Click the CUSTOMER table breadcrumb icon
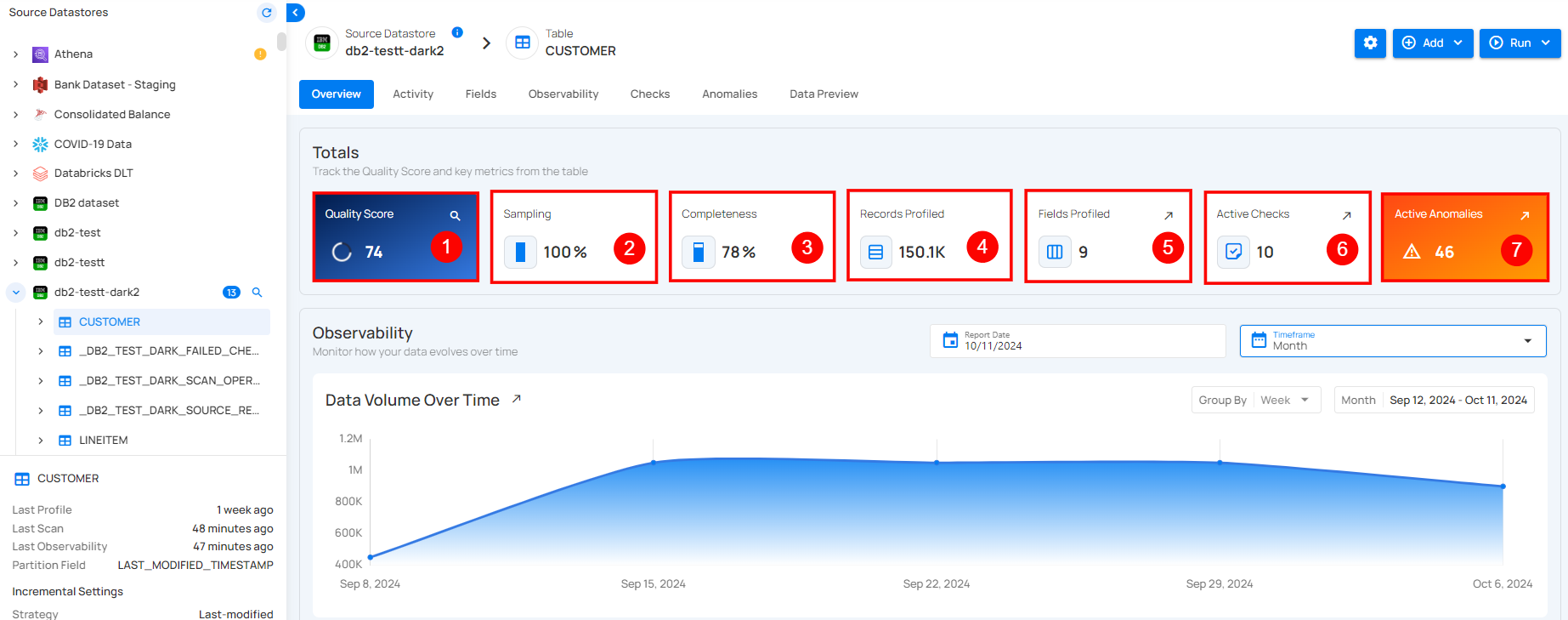 pos(522,43)
